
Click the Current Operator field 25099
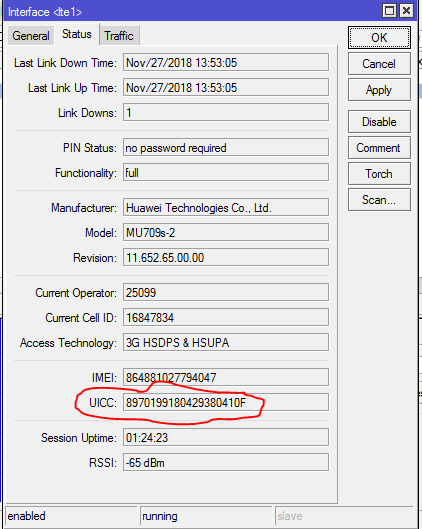(226, 293)
